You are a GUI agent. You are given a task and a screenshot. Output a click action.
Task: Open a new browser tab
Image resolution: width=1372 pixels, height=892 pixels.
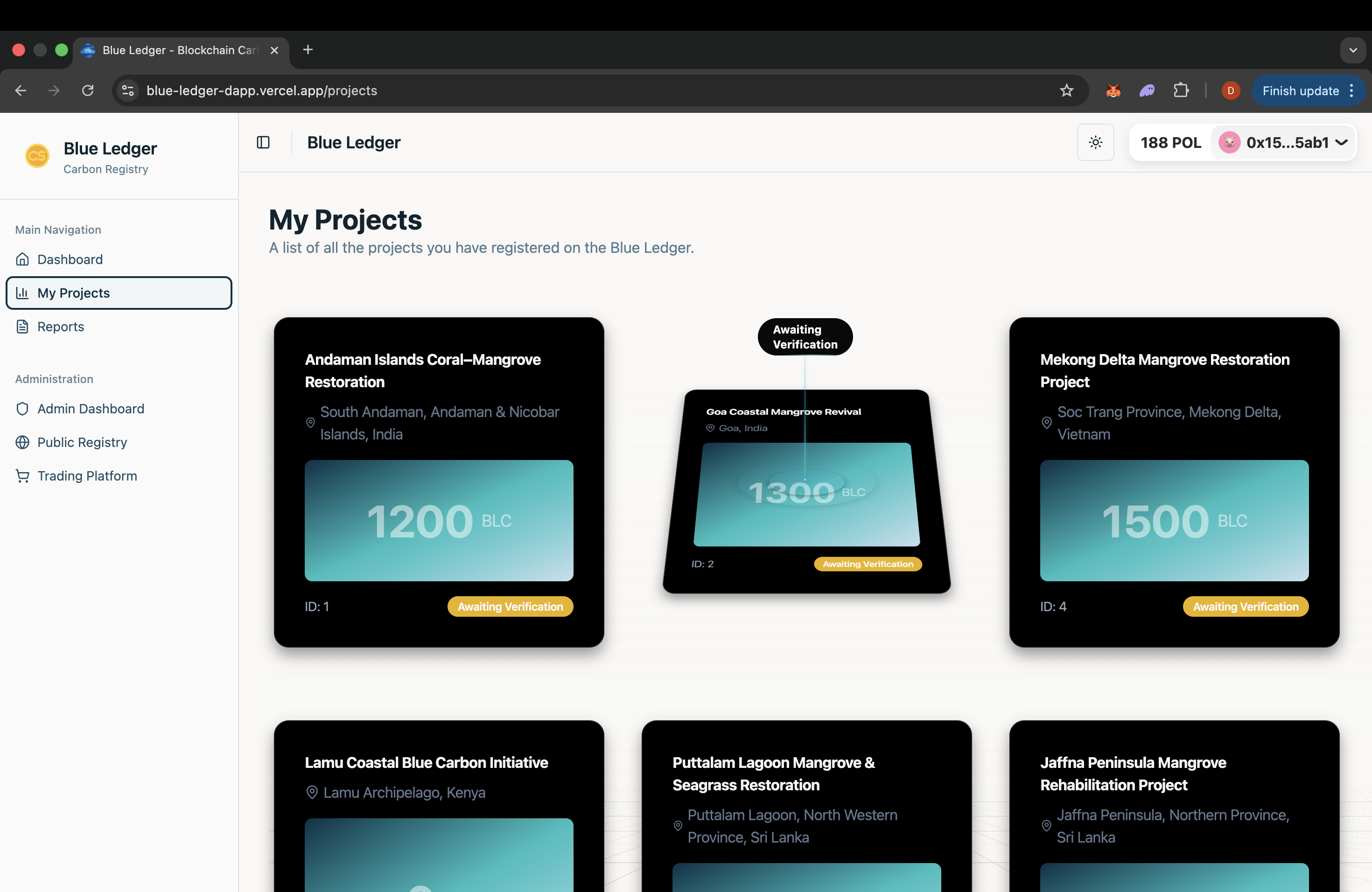click(308, 50)
